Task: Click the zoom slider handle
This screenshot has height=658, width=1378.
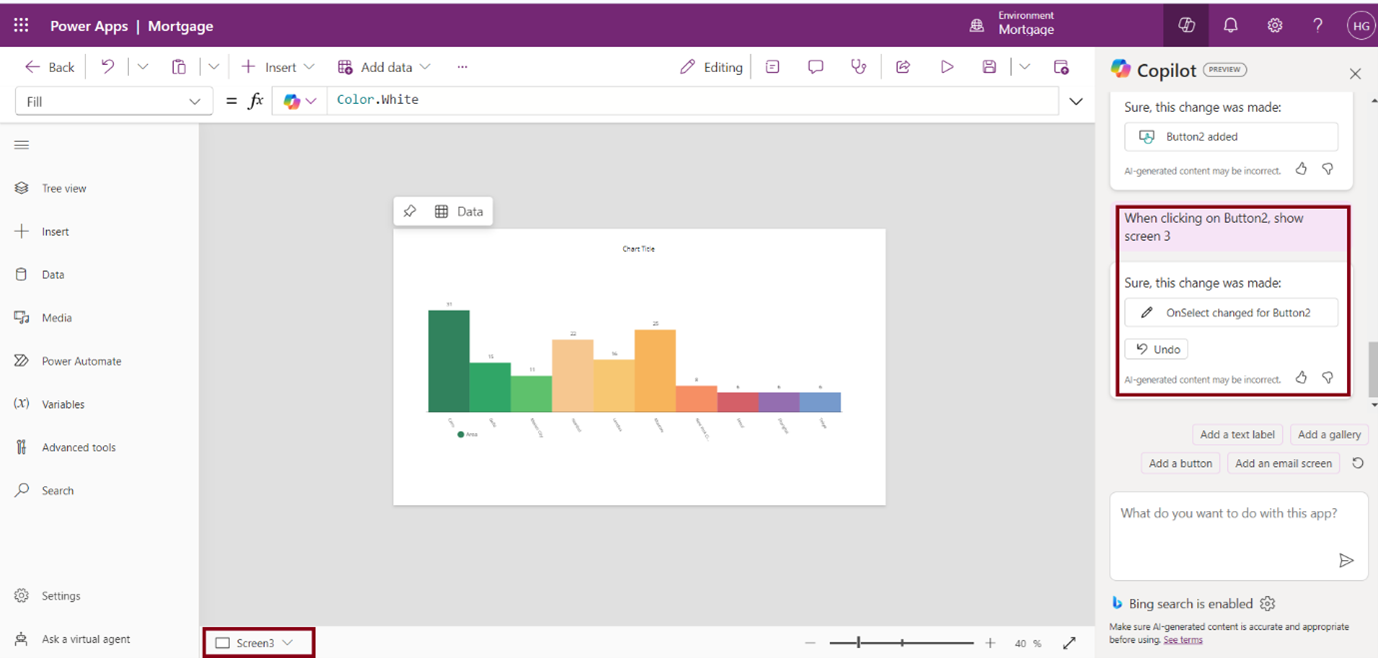Action: (859, 643)
